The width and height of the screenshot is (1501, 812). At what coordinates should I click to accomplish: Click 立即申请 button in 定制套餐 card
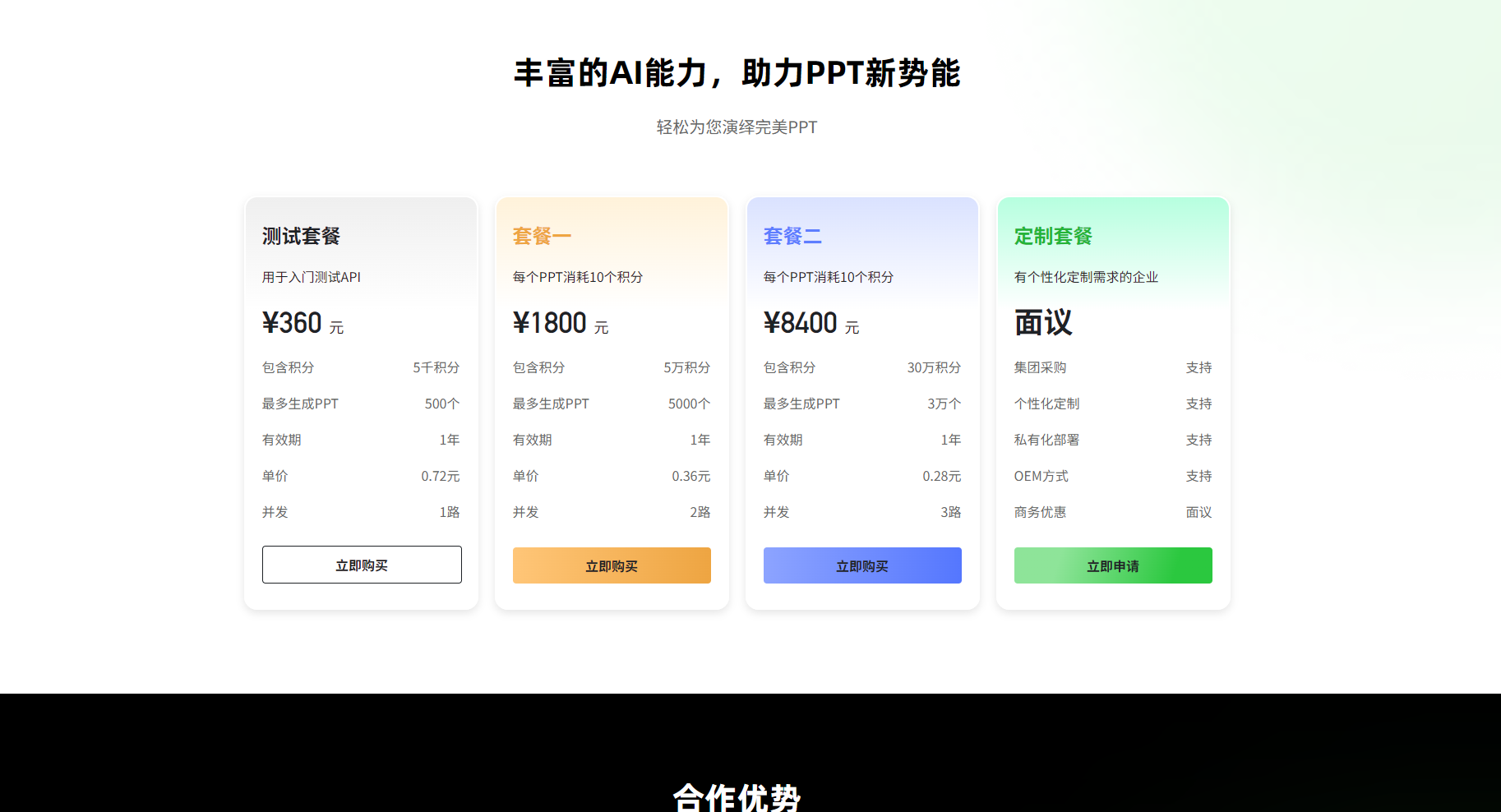coord(1113,565)
